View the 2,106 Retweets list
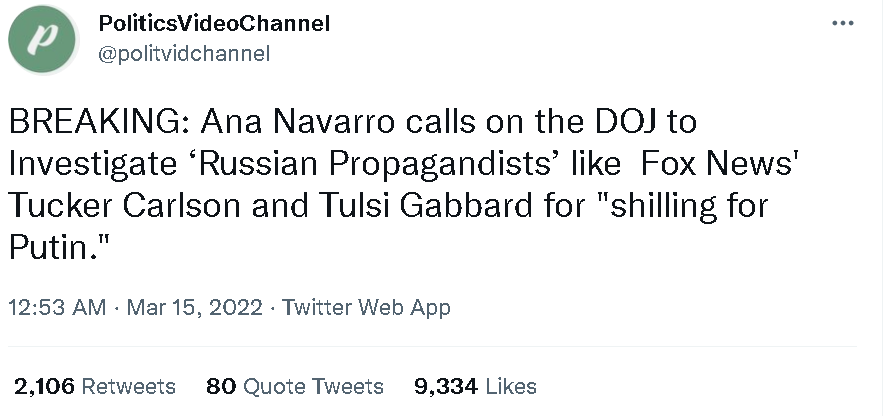Screen dimensions: 887x416 tap(95, 386)
